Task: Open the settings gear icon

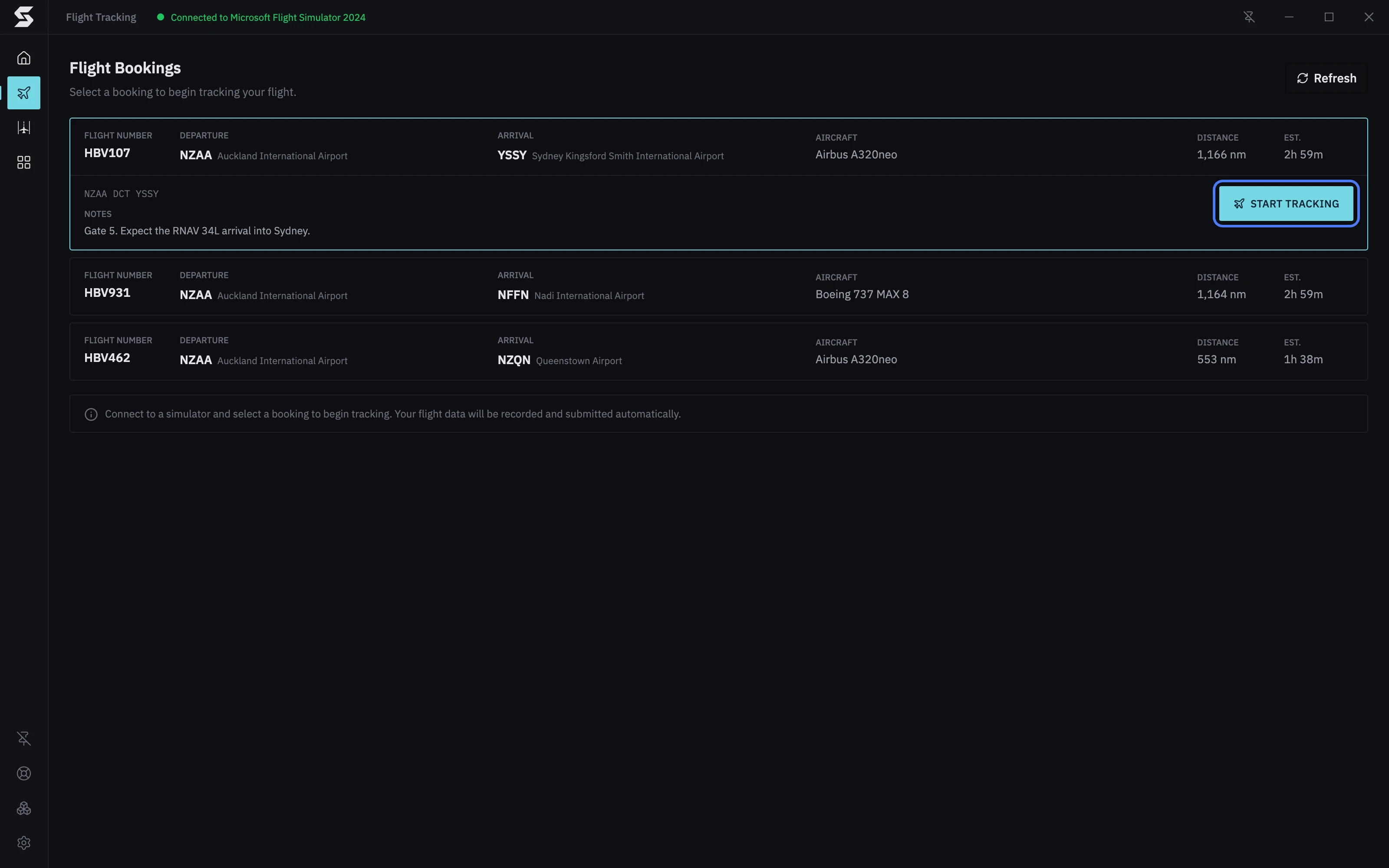Action: click(23, 843)
